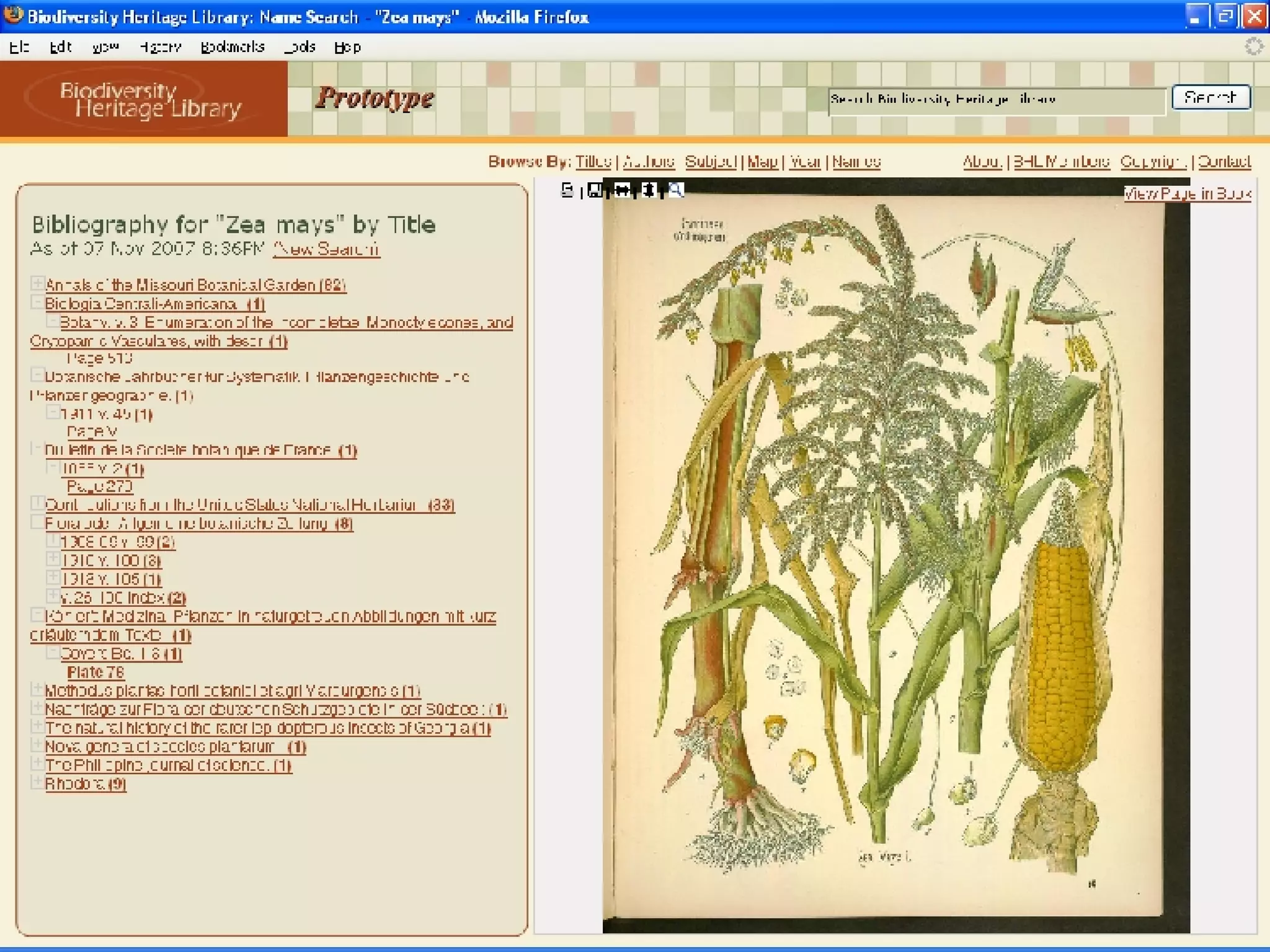Click the print page icon above the plate
The image size is (1270, 952).
tap(567, 190)
